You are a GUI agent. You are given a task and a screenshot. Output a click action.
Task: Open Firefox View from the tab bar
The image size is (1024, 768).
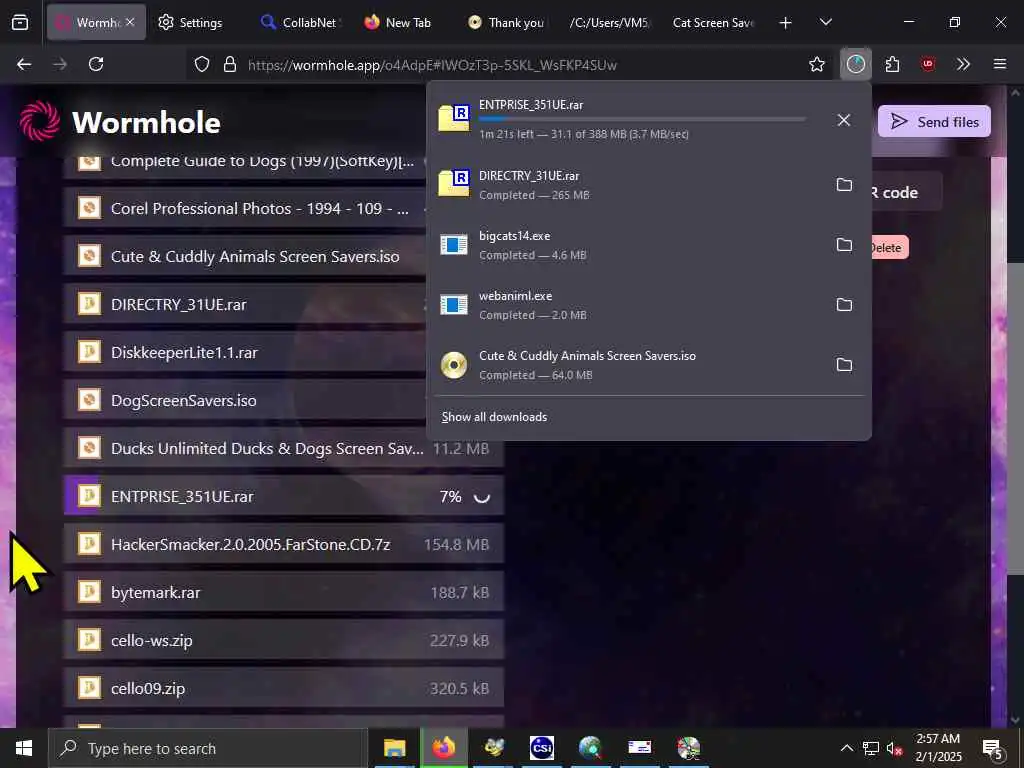[20, 23]
